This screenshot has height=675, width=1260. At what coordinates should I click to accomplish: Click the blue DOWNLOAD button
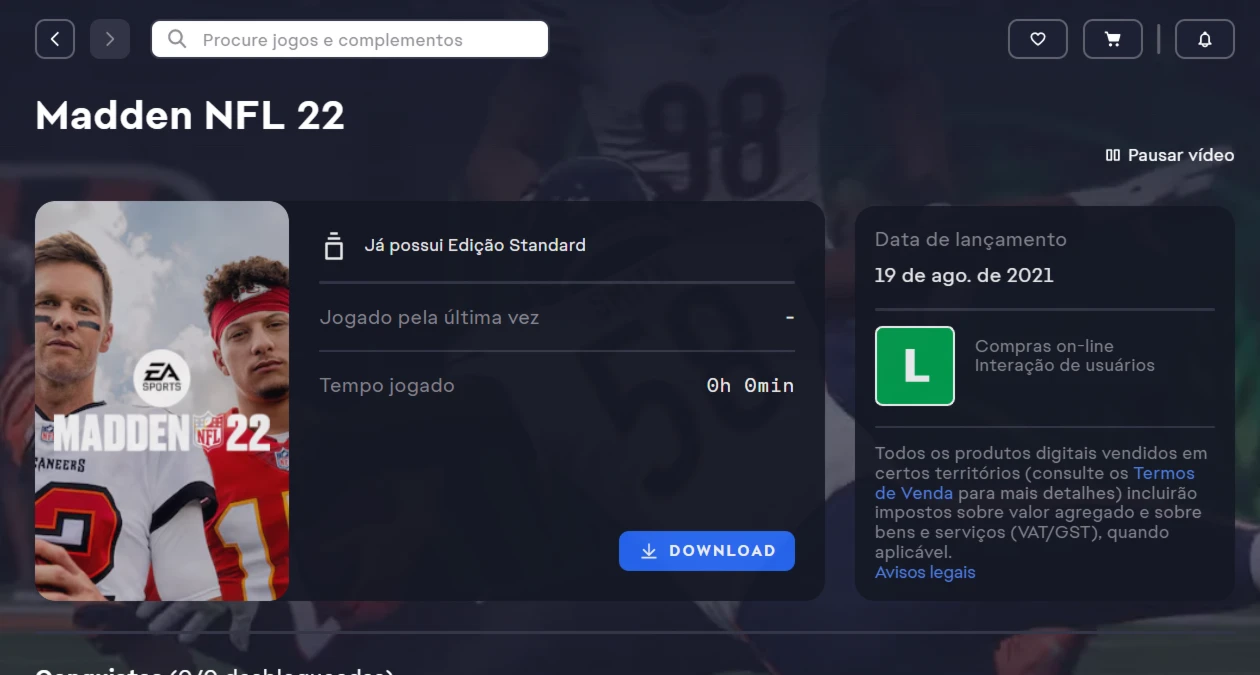(707, 551)
